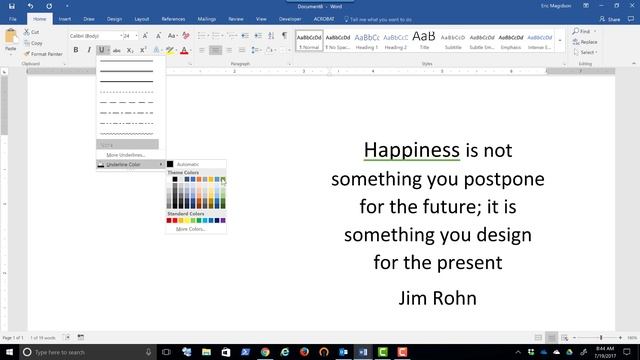The width and height of the screenshot is (640, 360).
Task: Apply red font color A
Action: click(184, 50)
